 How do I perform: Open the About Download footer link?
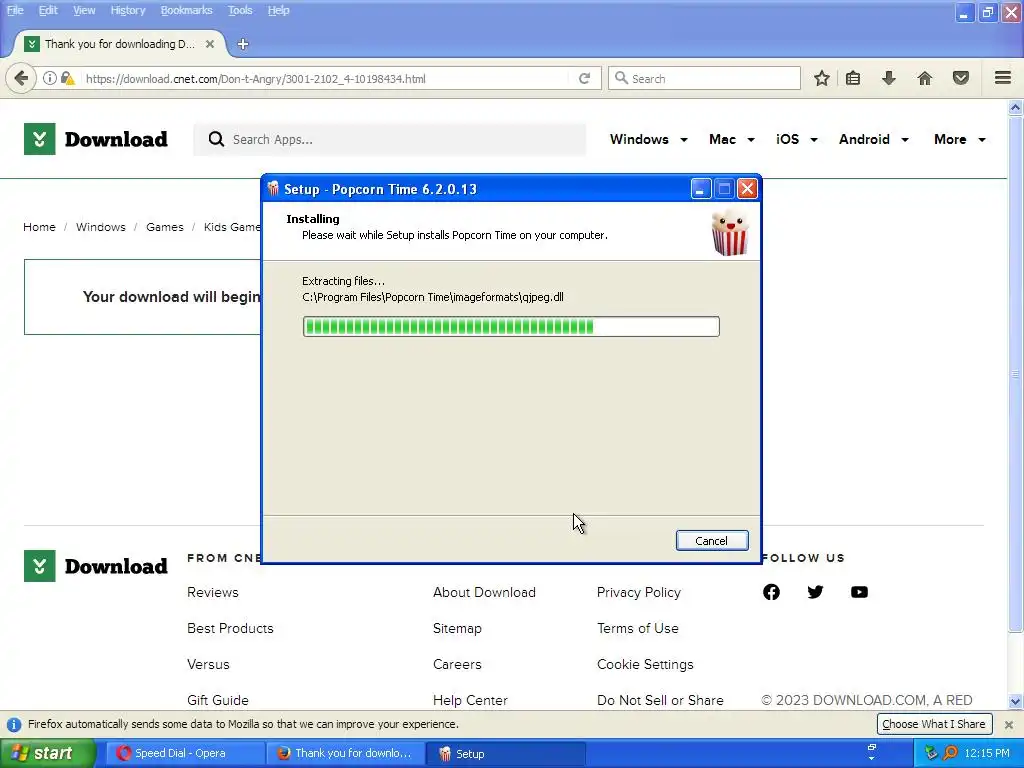pos(484,592)
